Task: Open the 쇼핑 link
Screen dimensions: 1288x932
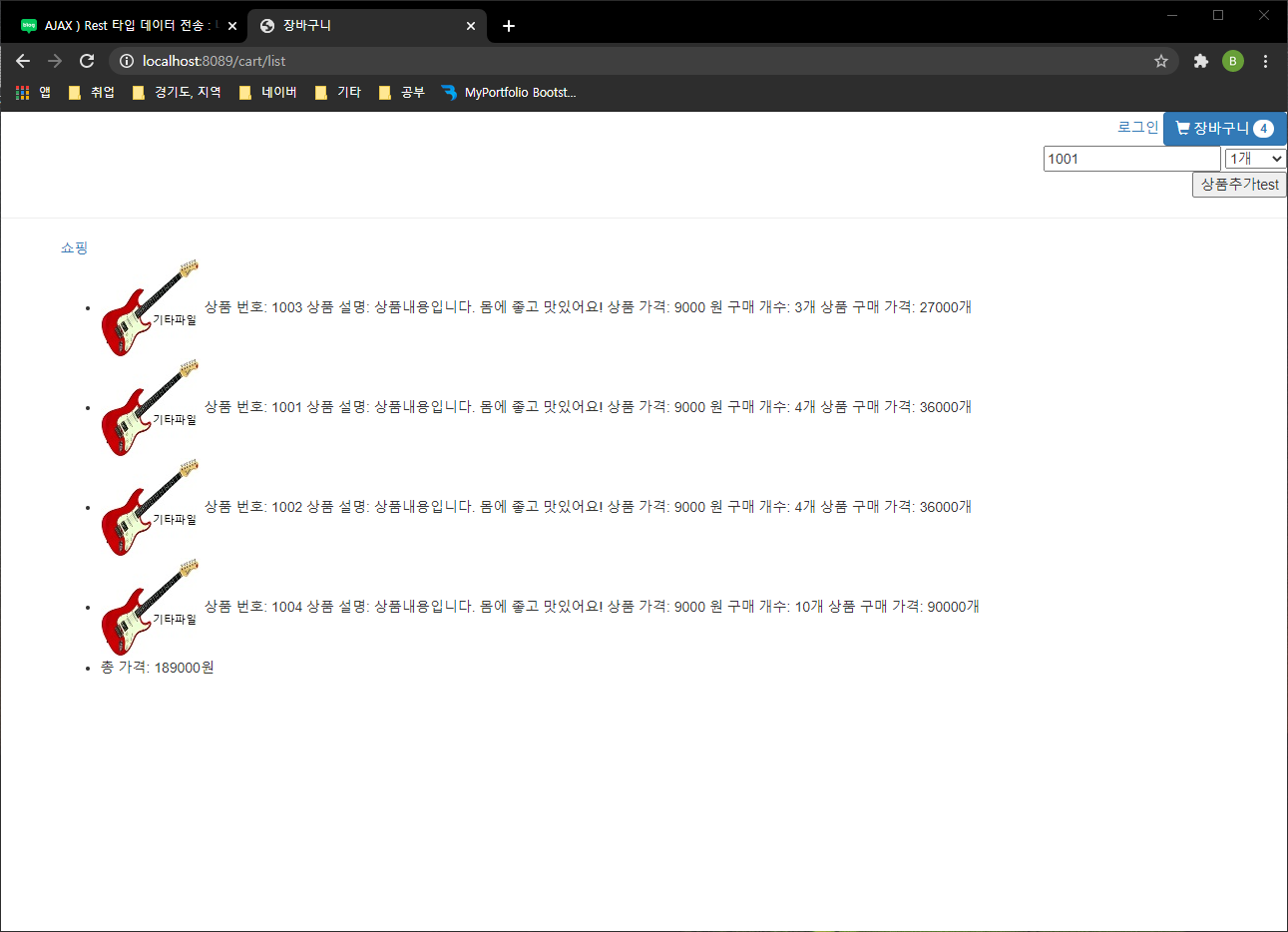Action: [x=73, y=247]
